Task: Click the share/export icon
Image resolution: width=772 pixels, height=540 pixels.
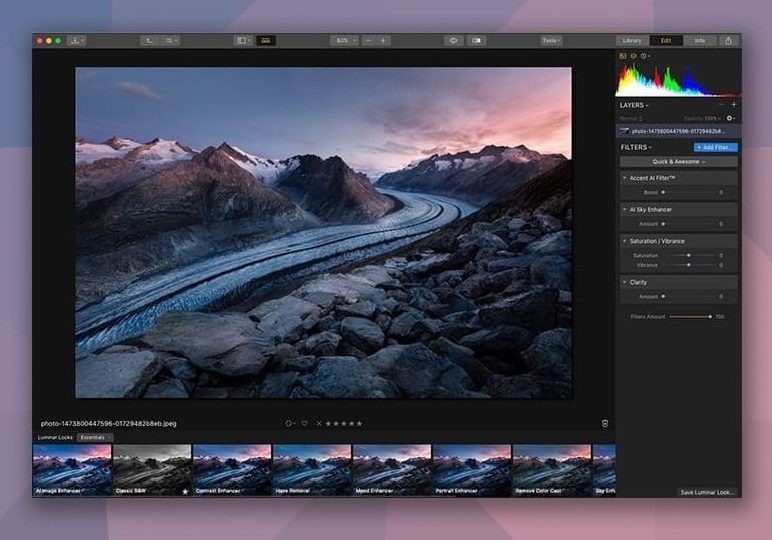Action: (729, 41)
